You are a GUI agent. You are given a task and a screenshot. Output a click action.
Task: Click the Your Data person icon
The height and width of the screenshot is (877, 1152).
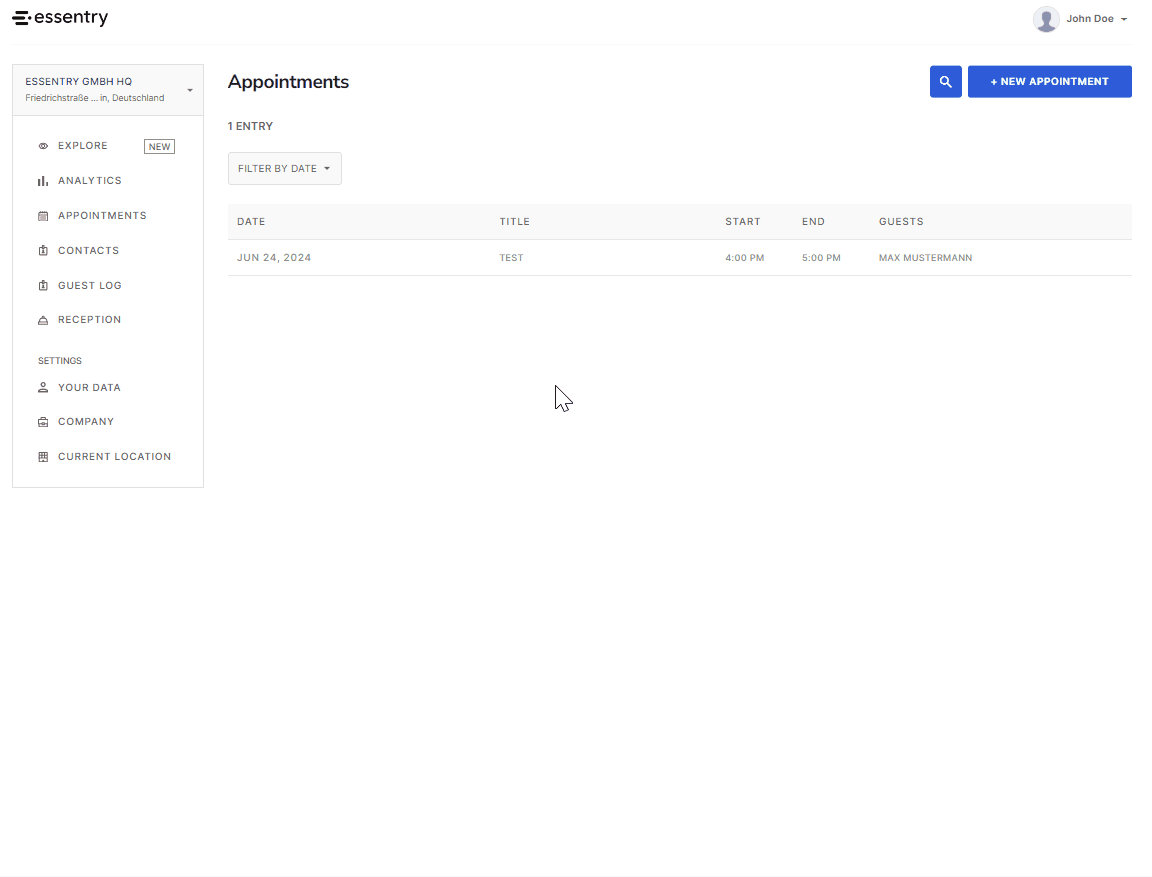[x=42, y=387]
